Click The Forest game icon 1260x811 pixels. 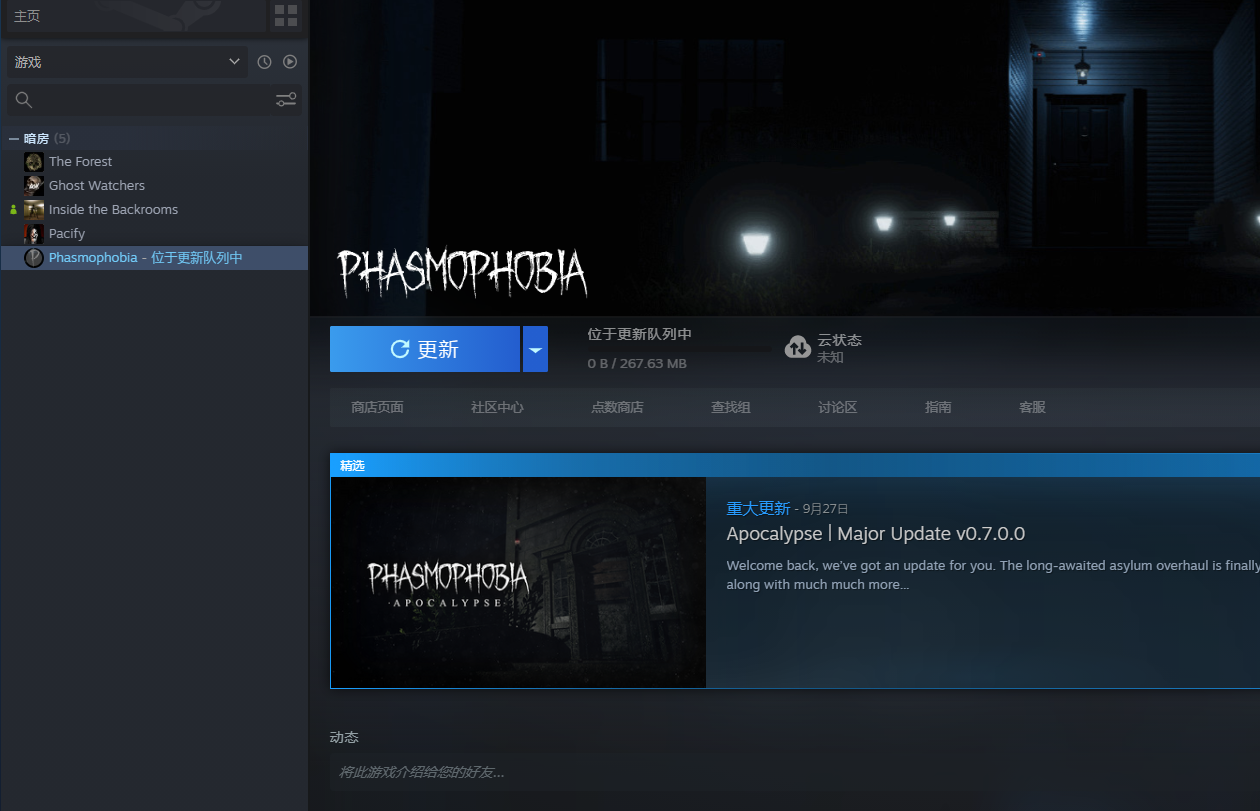tap(34, 161)
